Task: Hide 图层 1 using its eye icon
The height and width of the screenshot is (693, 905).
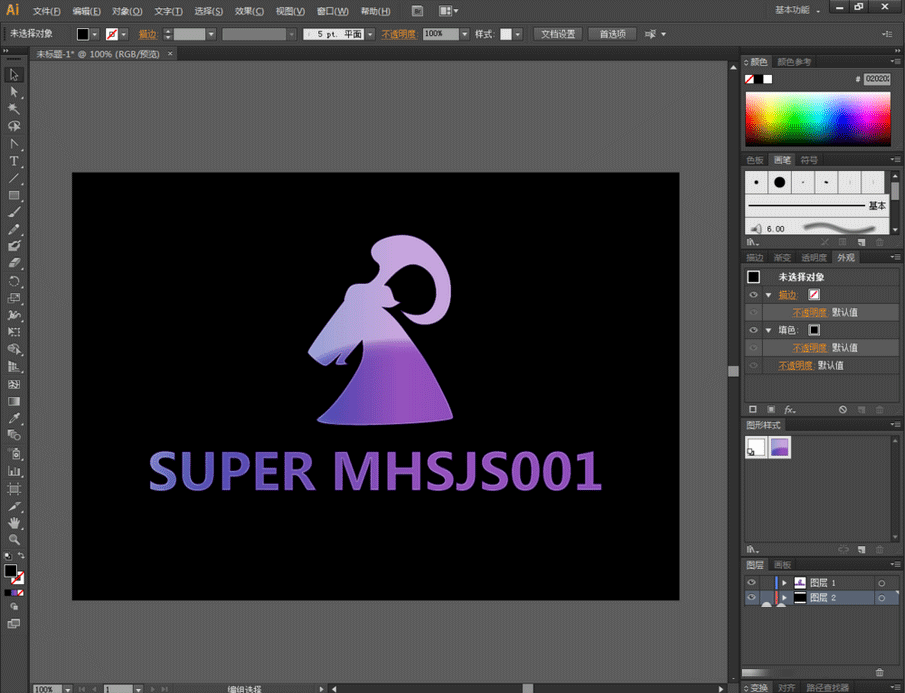Action: tap(751, 583)
